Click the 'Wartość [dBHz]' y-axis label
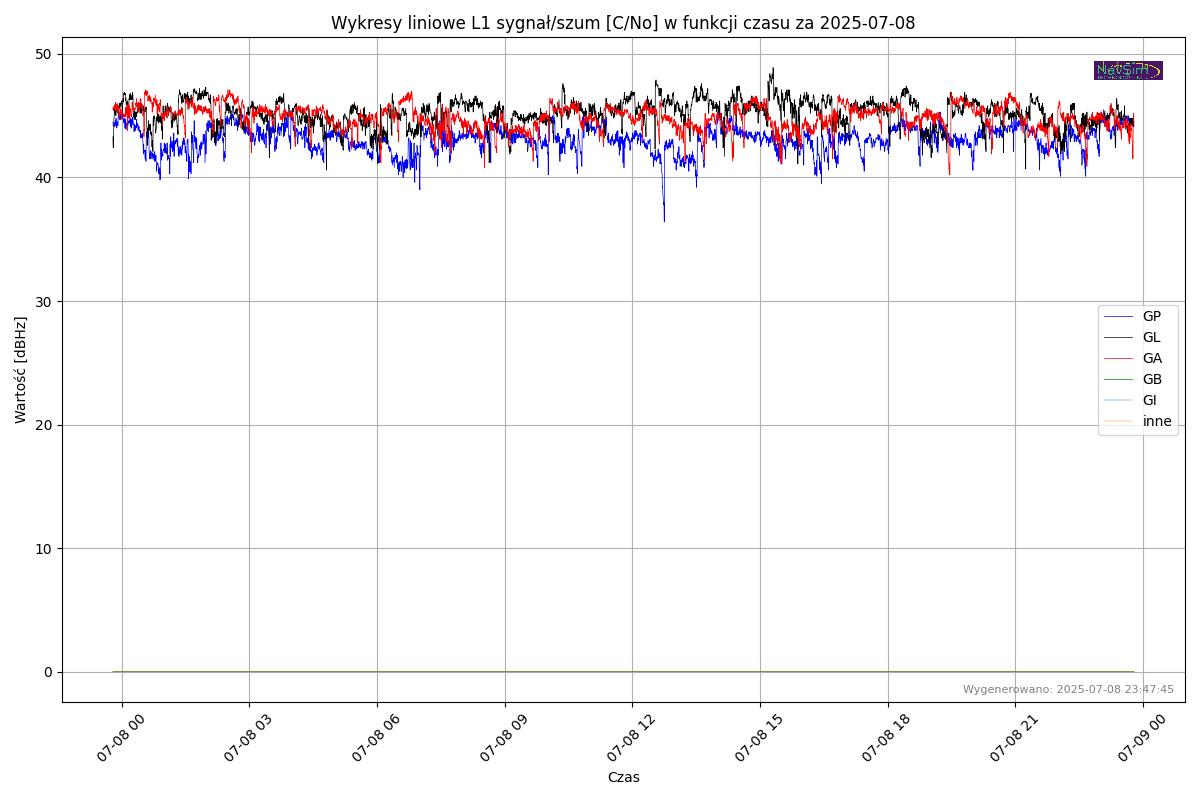Viewport: 1200px width, 800px height. pos(21,370)
